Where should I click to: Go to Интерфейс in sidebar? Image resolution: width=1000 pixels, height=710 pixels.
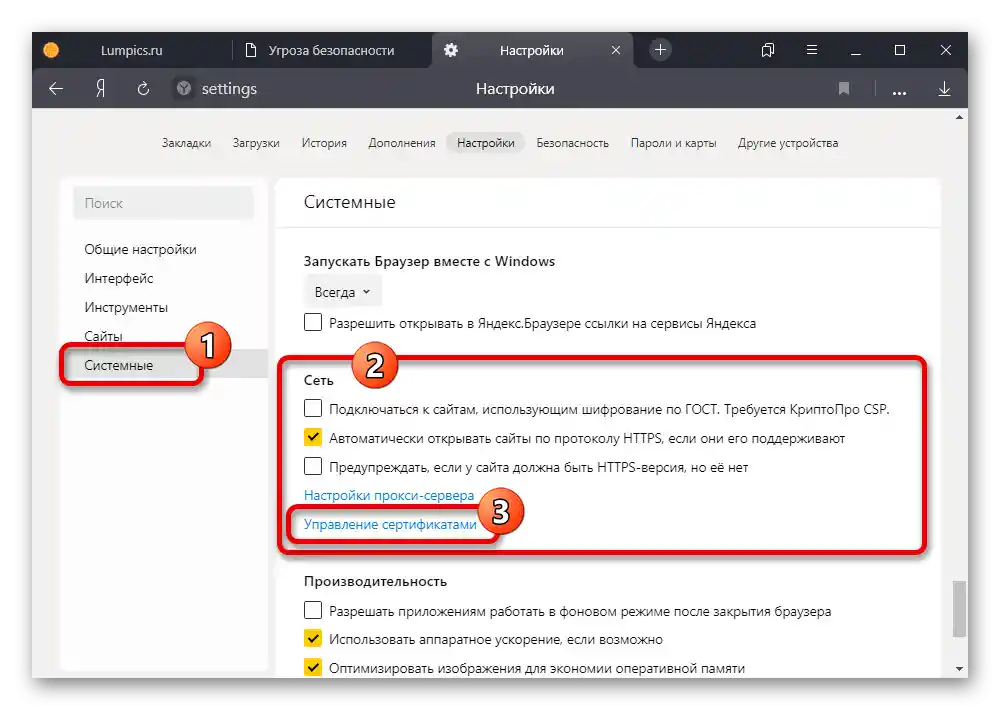pos(119,278)
